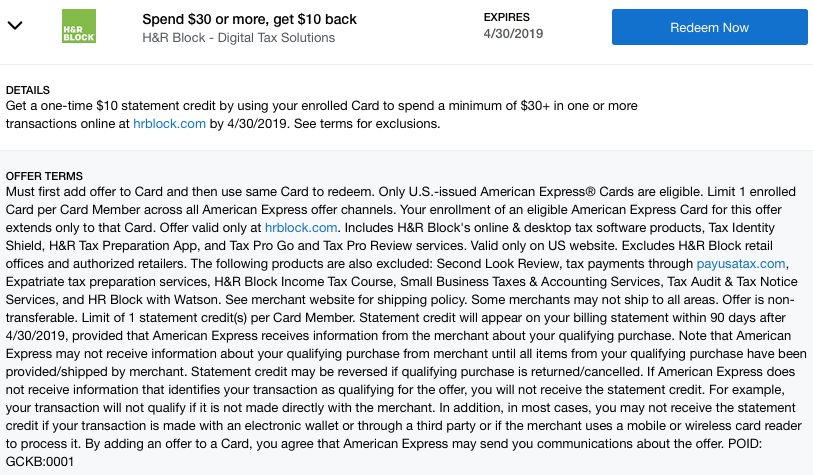Click the DETAILS heading
This screenshot has width=813, height=475.
(27, 90)
